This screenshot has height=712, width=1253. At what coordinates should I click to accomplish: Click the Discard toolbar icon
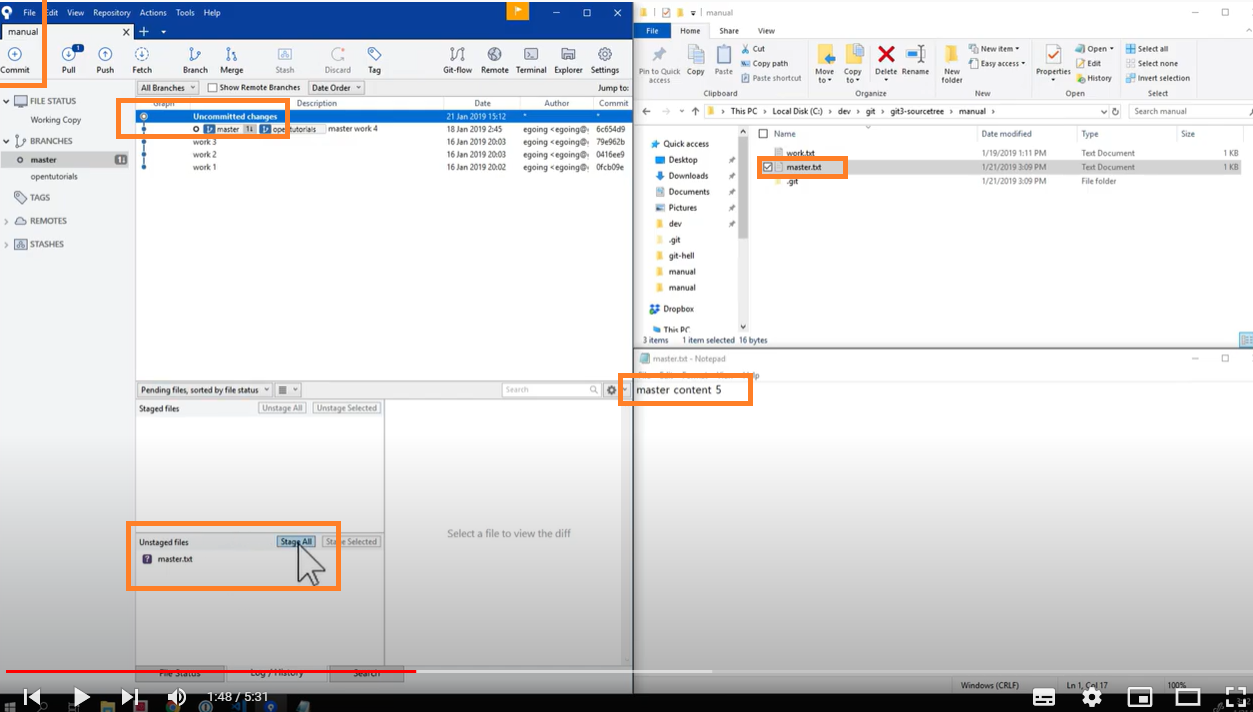click(338, 54)
